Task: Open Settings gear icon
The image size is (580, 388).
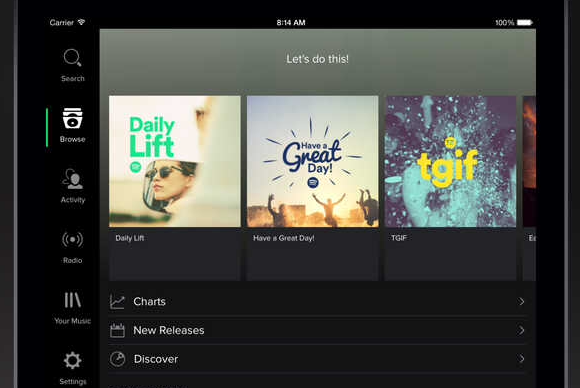Action: pyautogui.click(x=72, y=360)
